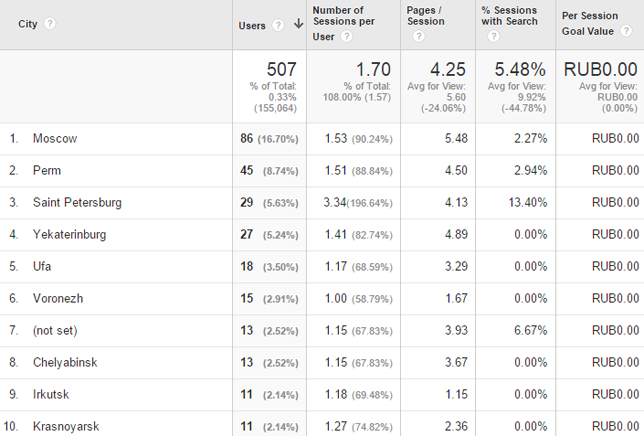The image size is (644, 436).
Task: Open help icon under % Sessions with Search
Action: (x=494, y=37)
